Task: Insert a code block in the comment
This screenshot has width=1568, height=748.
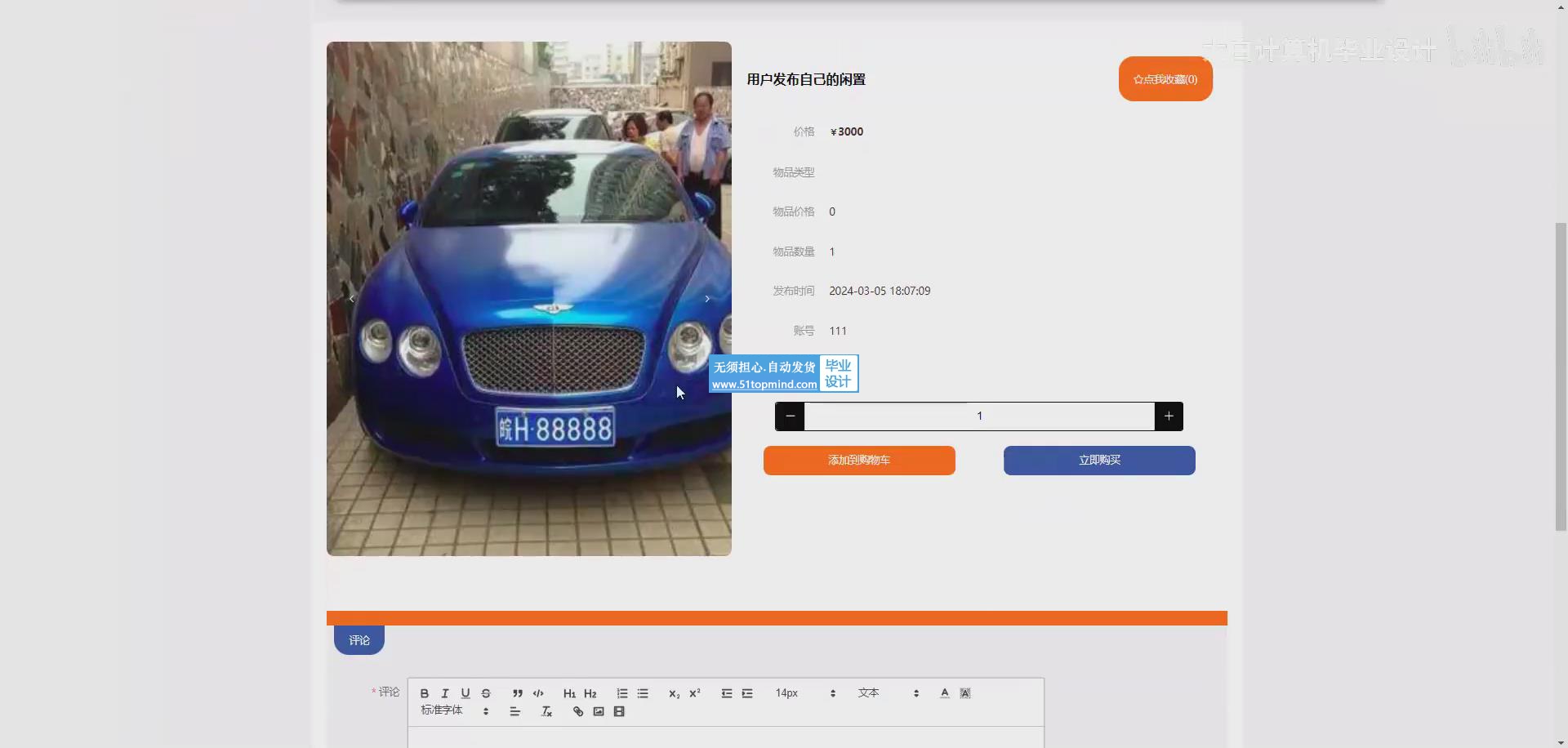Action: click(538, 693)
